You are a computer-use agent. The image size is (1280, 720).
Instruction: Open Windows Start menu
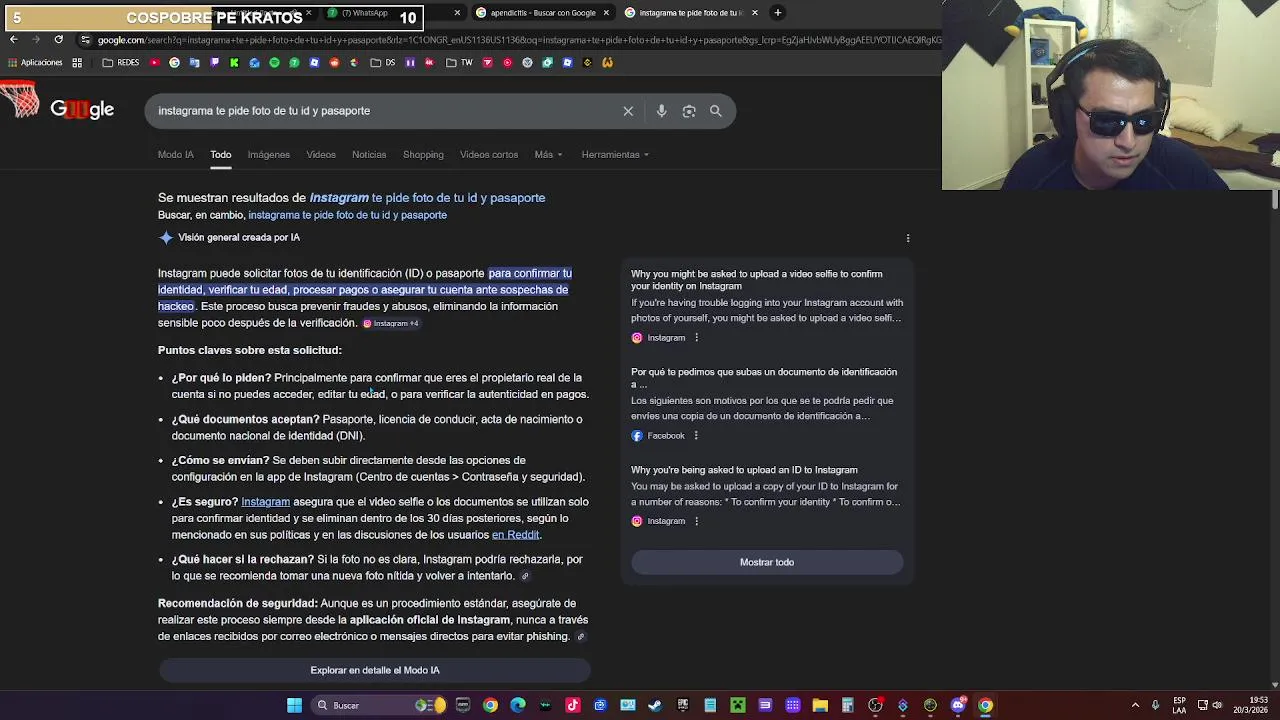[x=294, y=705]
